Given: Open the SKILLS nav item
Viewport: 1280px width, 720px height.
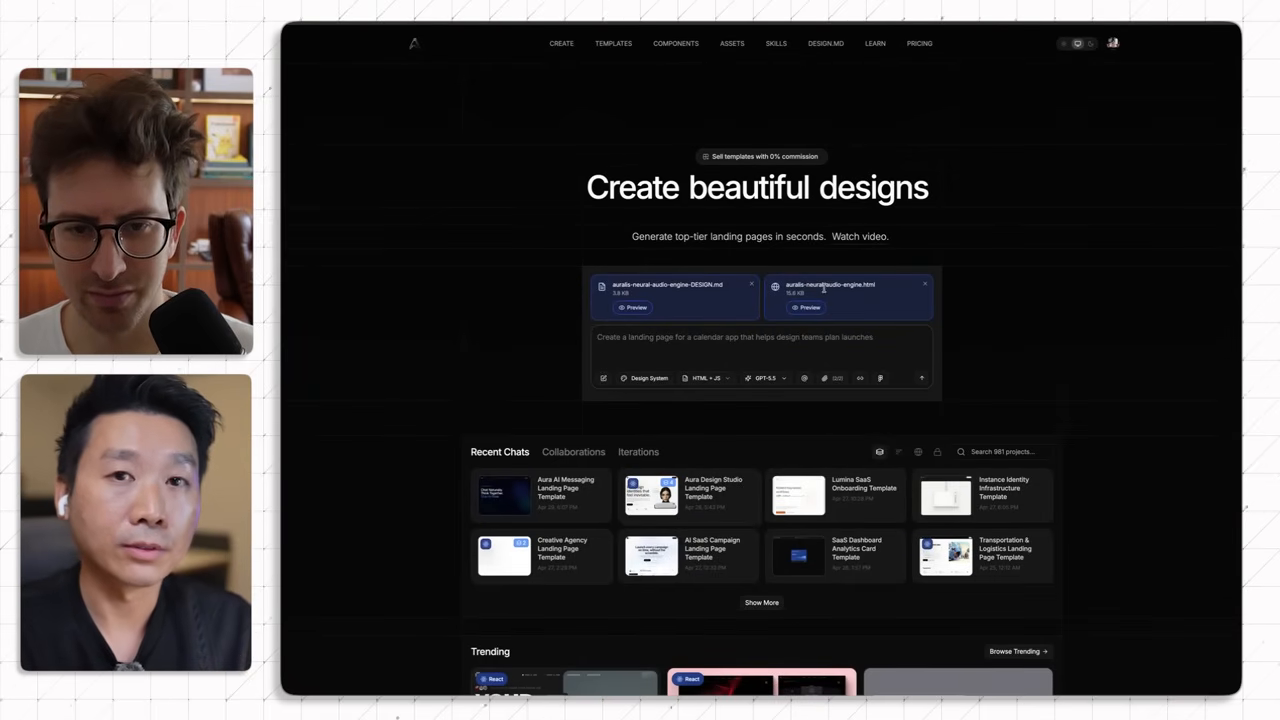Looking at the screenshot, I should [776, 44].
